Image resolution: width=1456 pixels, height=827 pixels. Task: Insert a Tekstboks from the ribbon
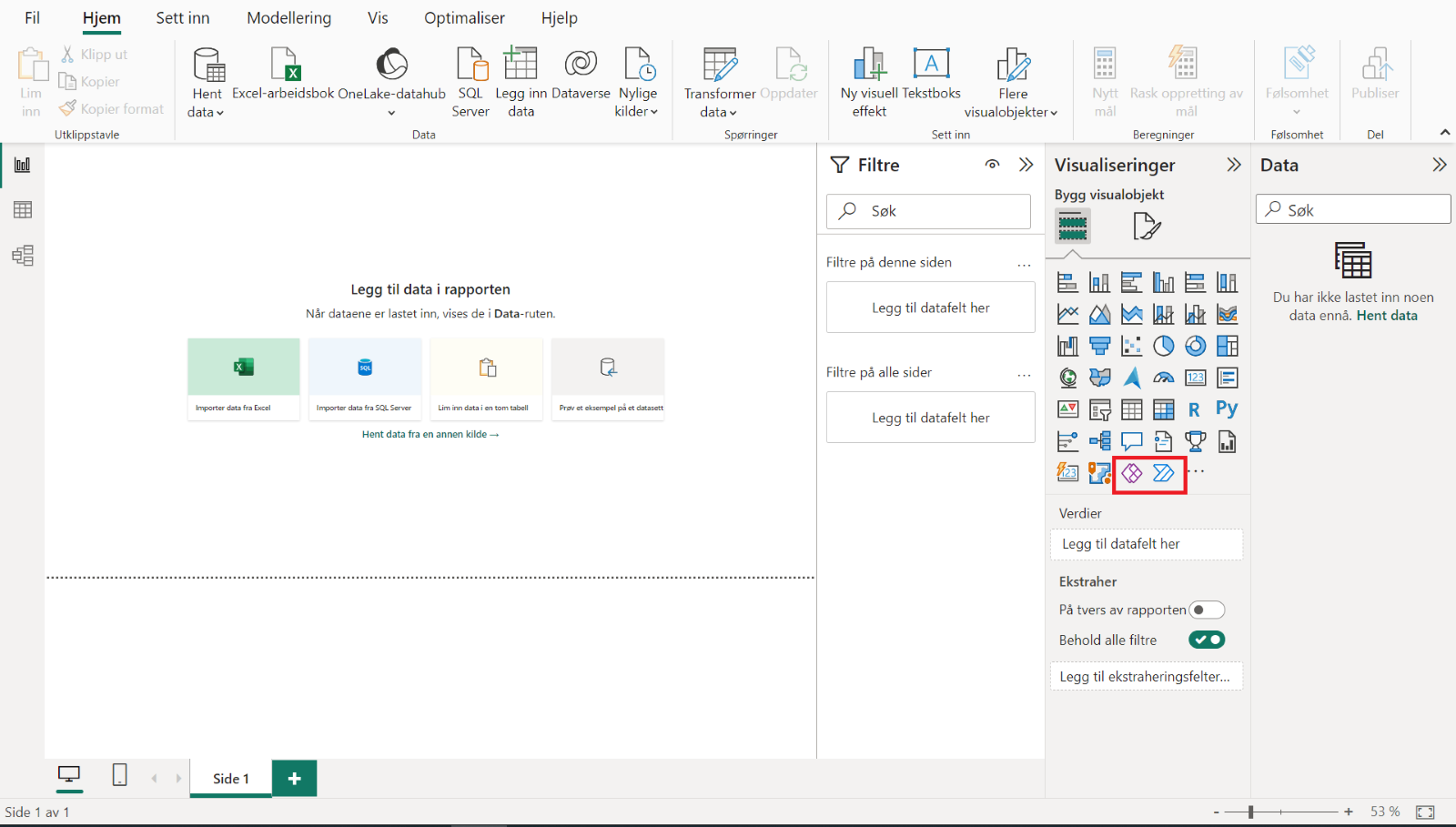pyautogui.click(x=932, y=74)
